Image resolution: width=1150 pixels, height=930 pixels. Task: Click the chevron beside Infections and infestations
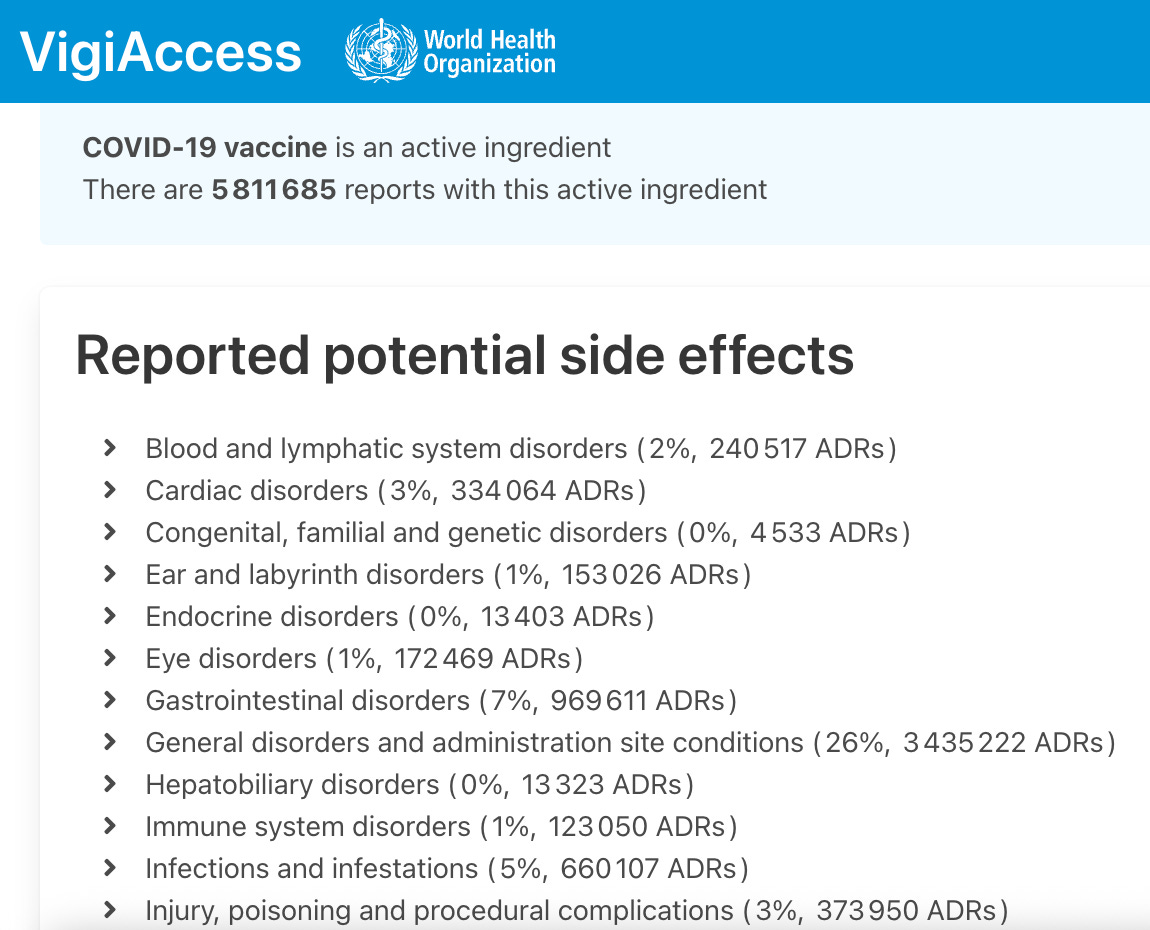click(108, 868)
